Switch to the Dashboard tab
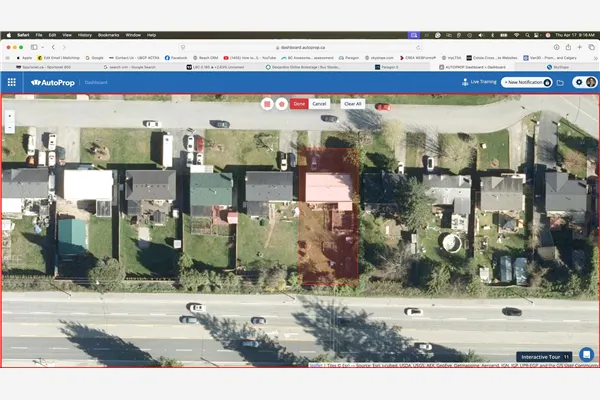The height and width of the screenshot is (400, 600). point(96,82)
